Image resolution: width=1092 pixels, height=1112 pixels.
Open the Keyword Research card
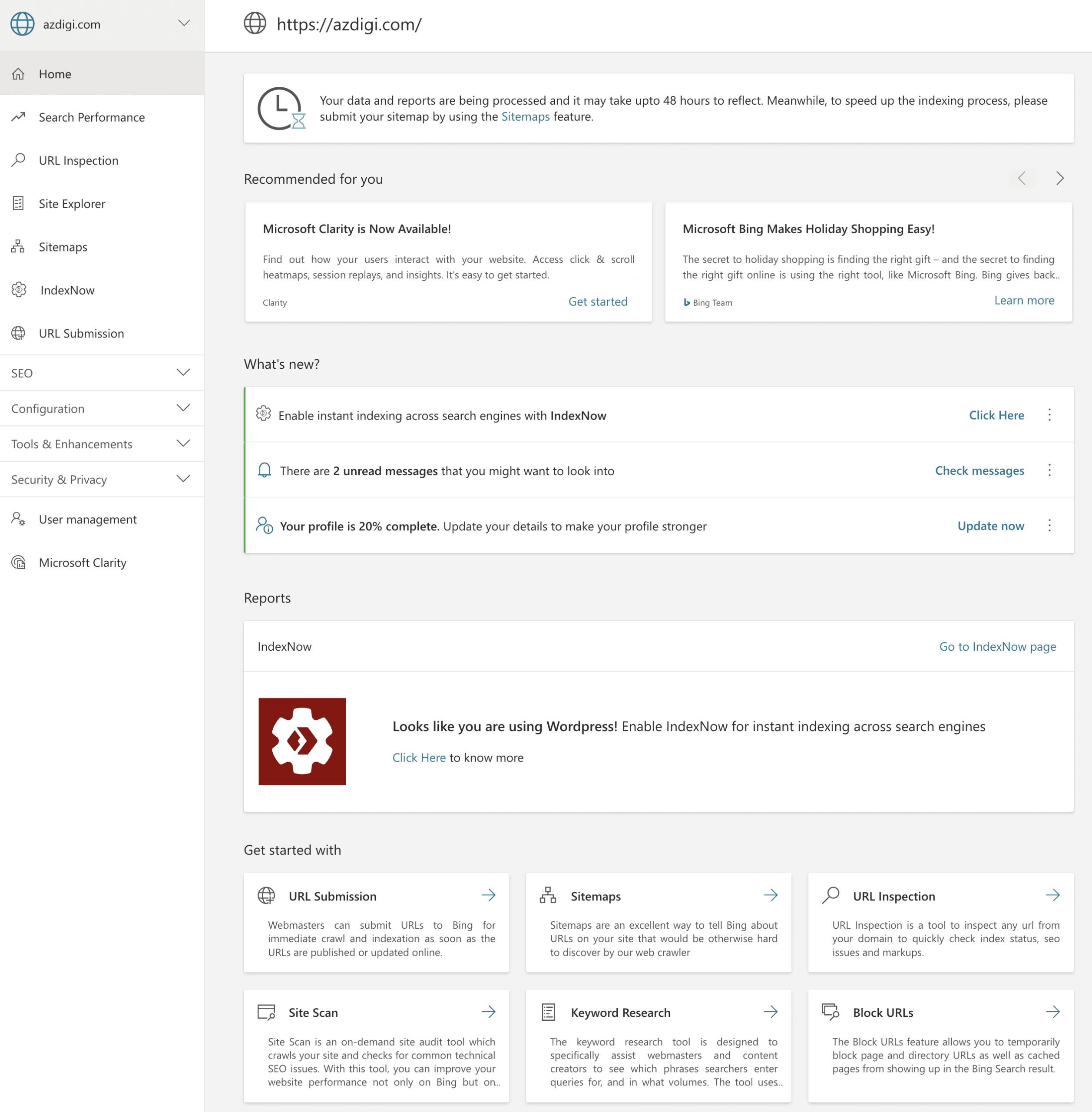point(620,1012)
